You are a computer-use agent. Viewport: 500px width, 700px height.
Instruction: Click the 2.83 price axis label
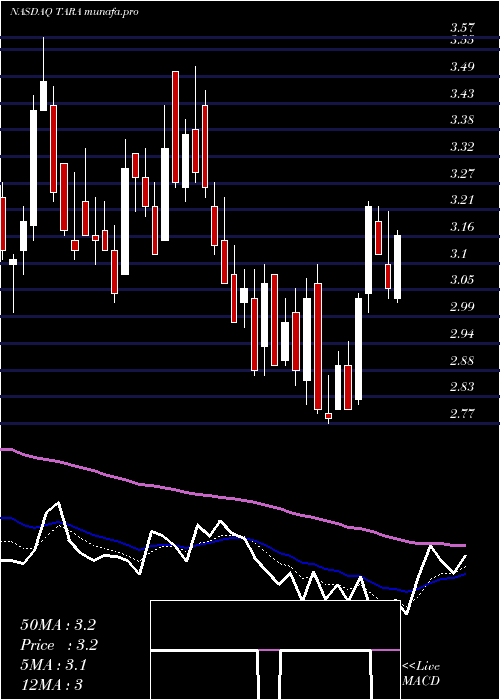coord(462,387)
